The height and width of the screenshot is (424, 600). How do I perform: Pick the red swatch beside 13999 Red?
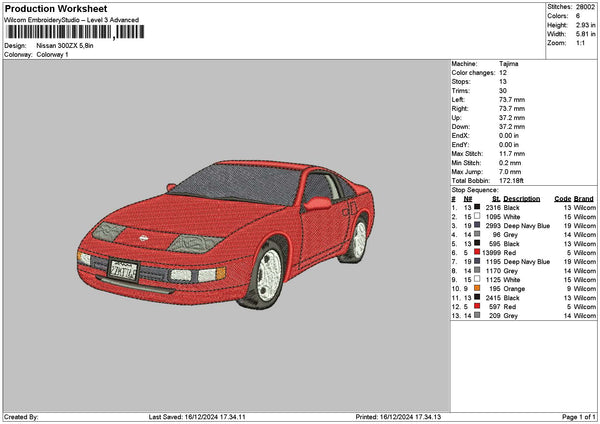click(477, 252)
